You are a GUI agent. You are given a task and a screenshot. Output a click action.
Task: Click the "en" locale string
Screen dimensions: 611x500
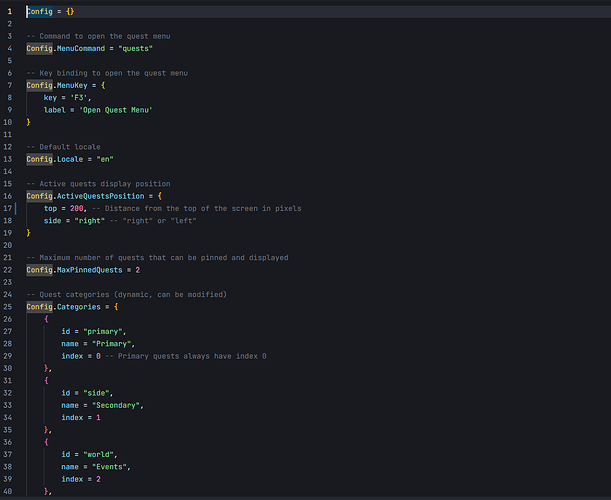coord(105,159)
